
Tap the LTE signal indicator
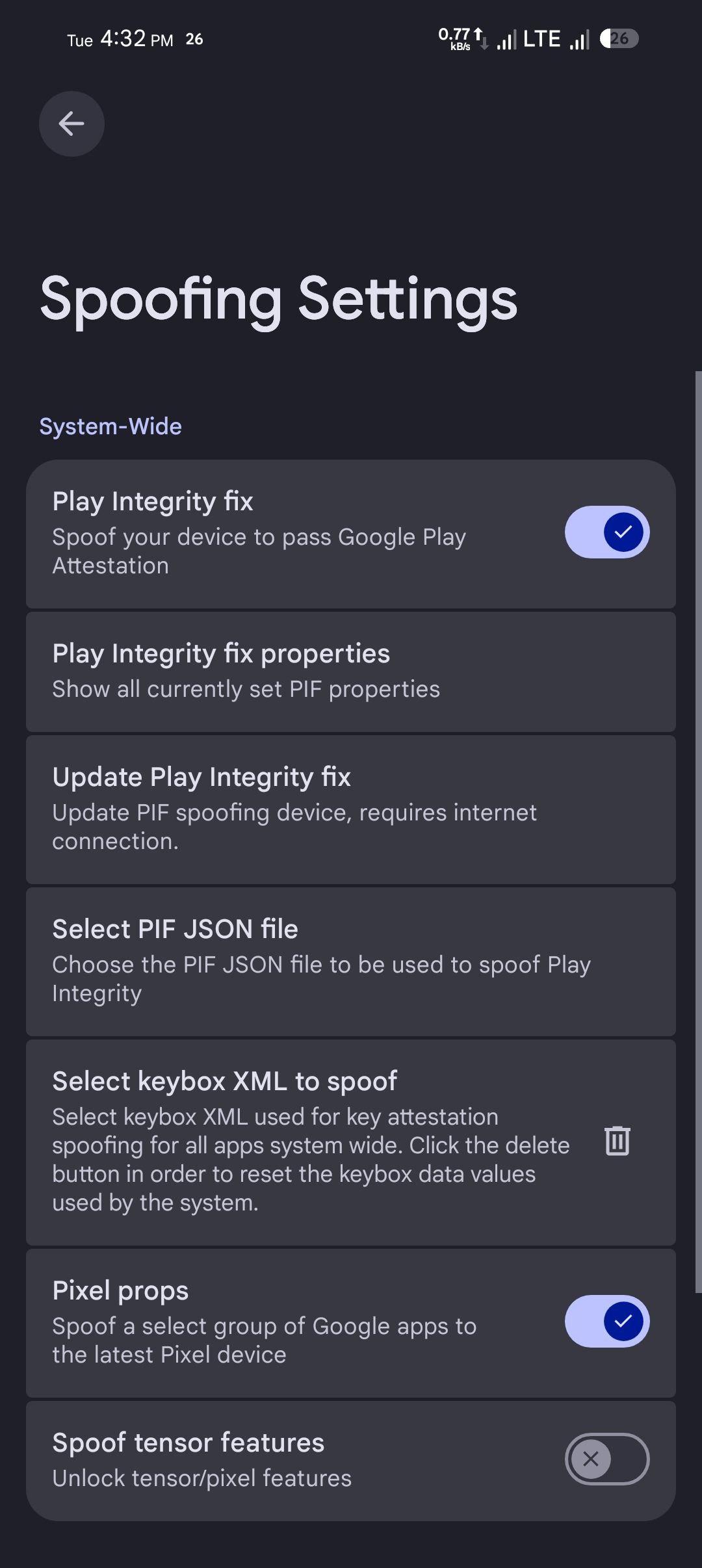coord(541,39)
